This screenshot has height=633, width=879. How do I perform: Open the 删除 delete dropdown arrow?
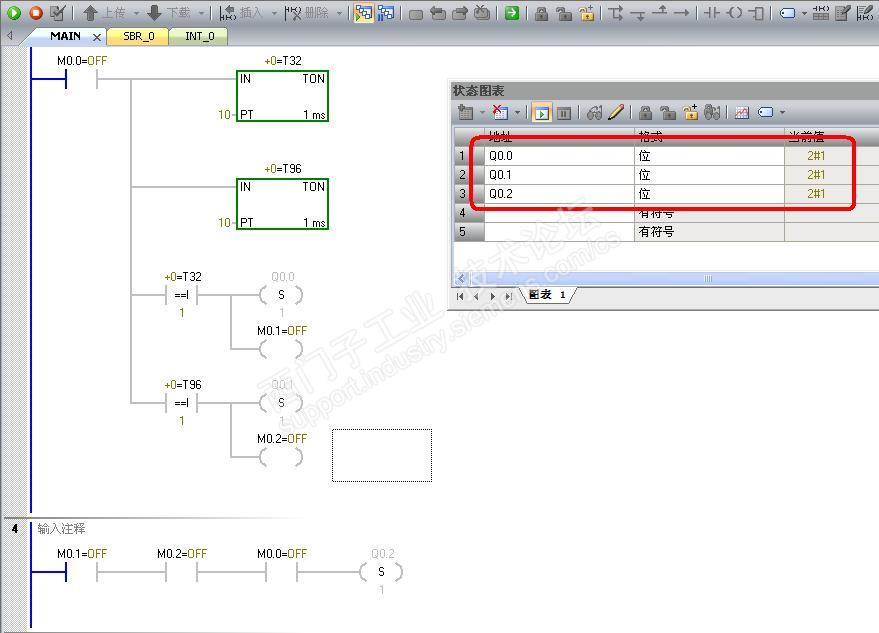coord(339,12)
